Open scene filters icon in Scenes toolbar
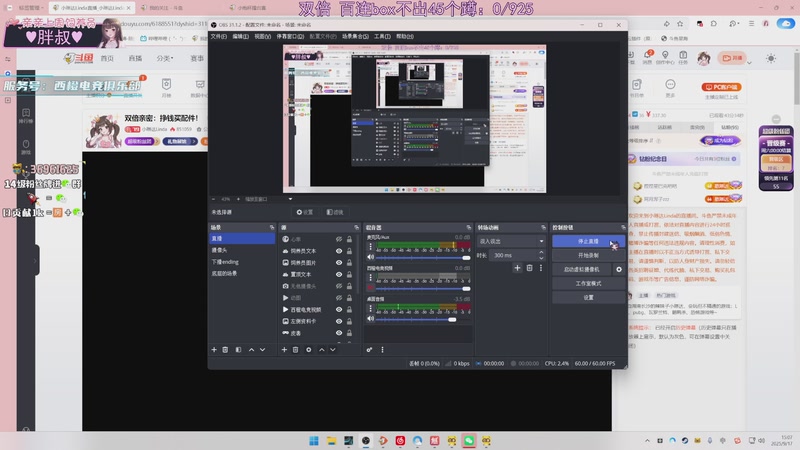The image size is (800, 450). point(238,349)
